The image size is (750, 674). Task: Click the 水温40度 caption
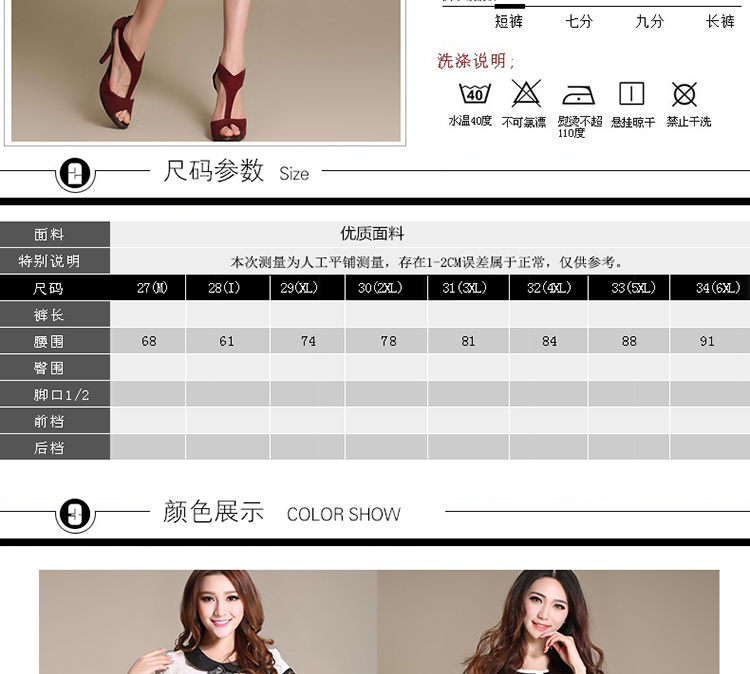coord(470,121)
